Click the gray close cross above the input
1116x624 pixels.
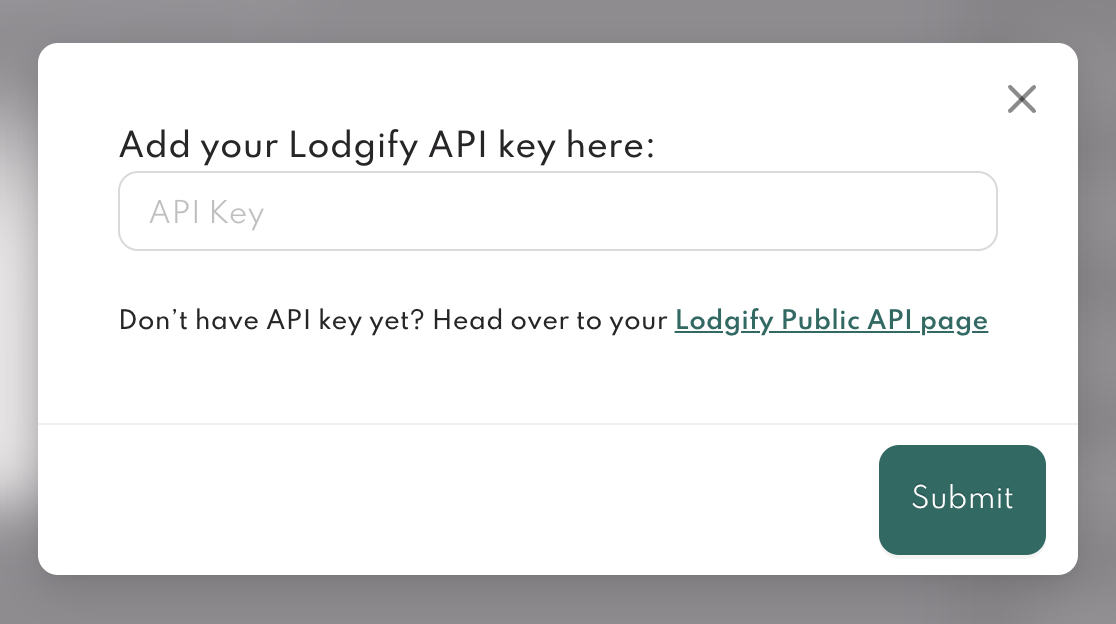pos(1021,99)
